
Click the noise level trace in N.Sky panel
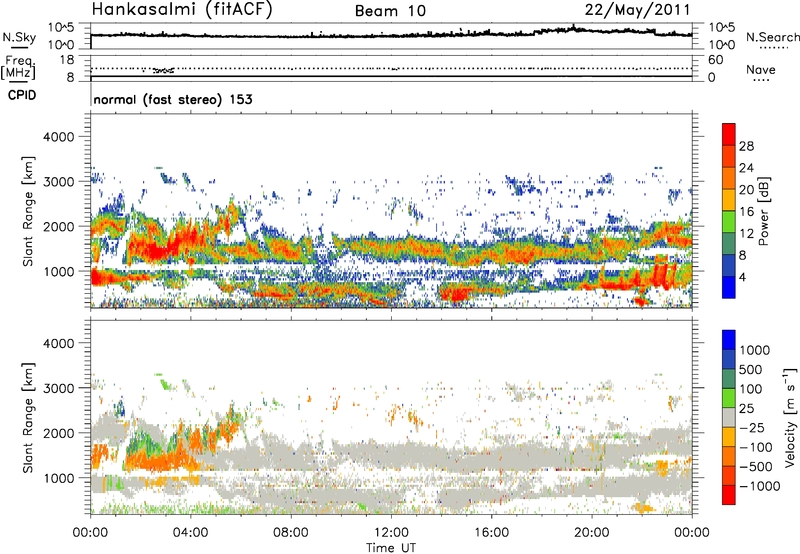391,35
